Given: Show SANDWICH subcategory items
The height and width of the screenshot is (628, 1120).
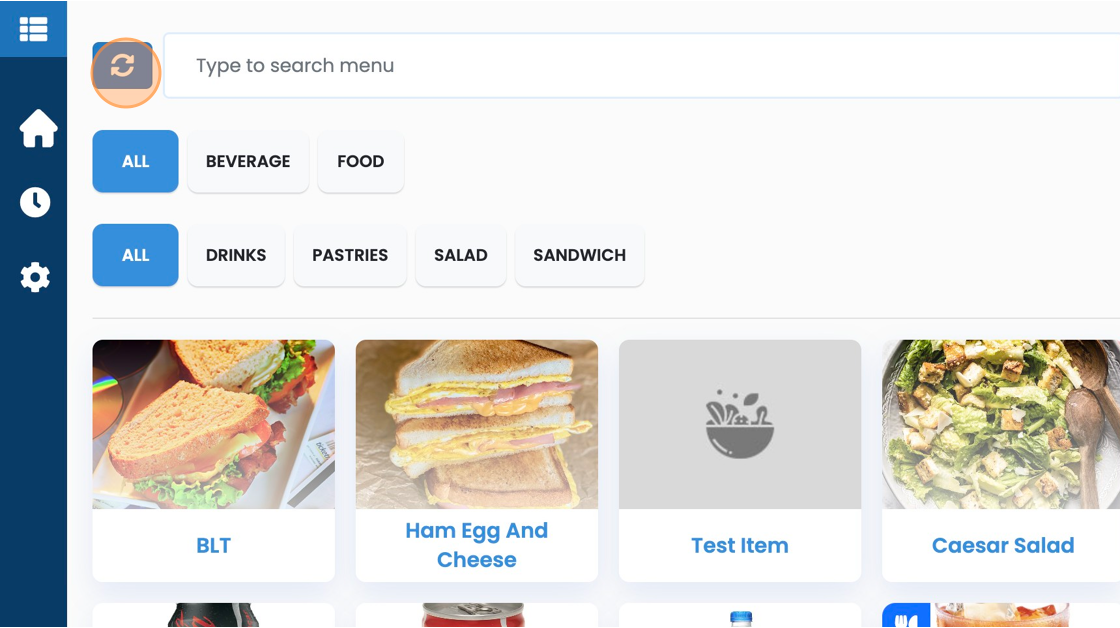Looking at the screenshot, I should (x=579, y=255).
